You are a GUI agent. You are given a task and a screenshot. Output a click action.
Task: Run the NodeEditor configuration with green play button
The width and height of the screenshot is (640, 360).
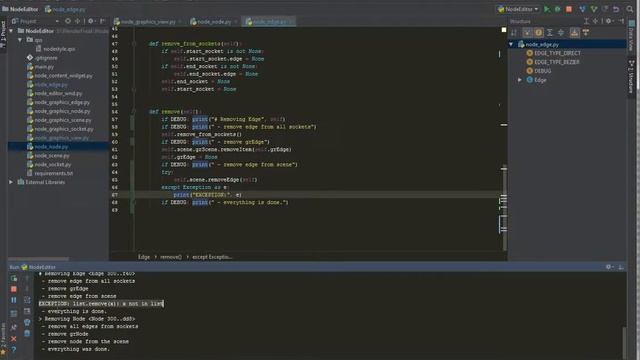(547, 9)
